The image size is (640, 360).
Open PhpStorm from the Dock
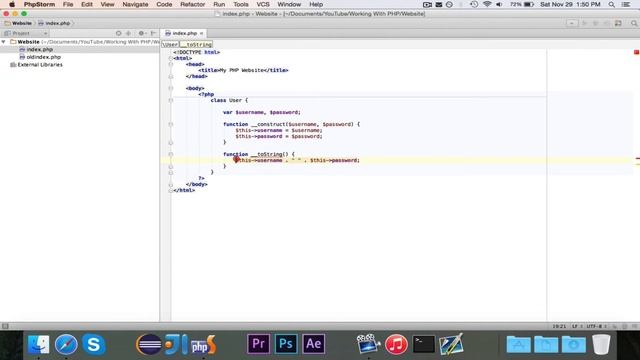[x=203, y=344]
